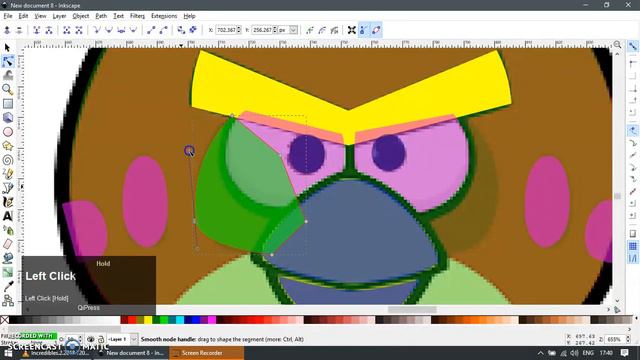Select the Node edit tool
Viewport: 640px width, 360px height.
(7, 62)
